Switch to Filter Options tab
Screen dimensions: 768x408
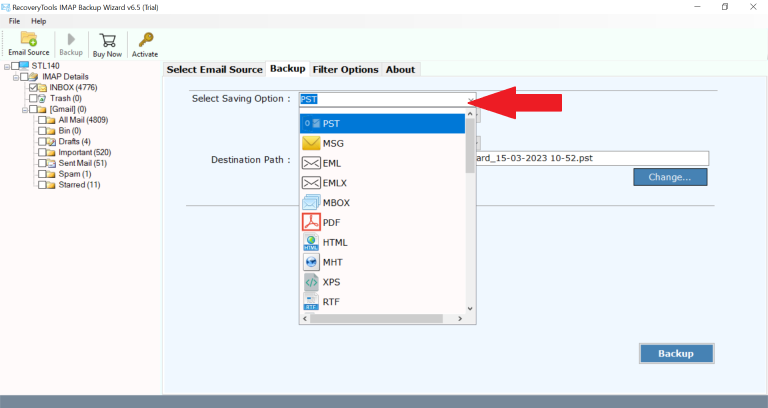pyautogui.click(x=345, y=70)
